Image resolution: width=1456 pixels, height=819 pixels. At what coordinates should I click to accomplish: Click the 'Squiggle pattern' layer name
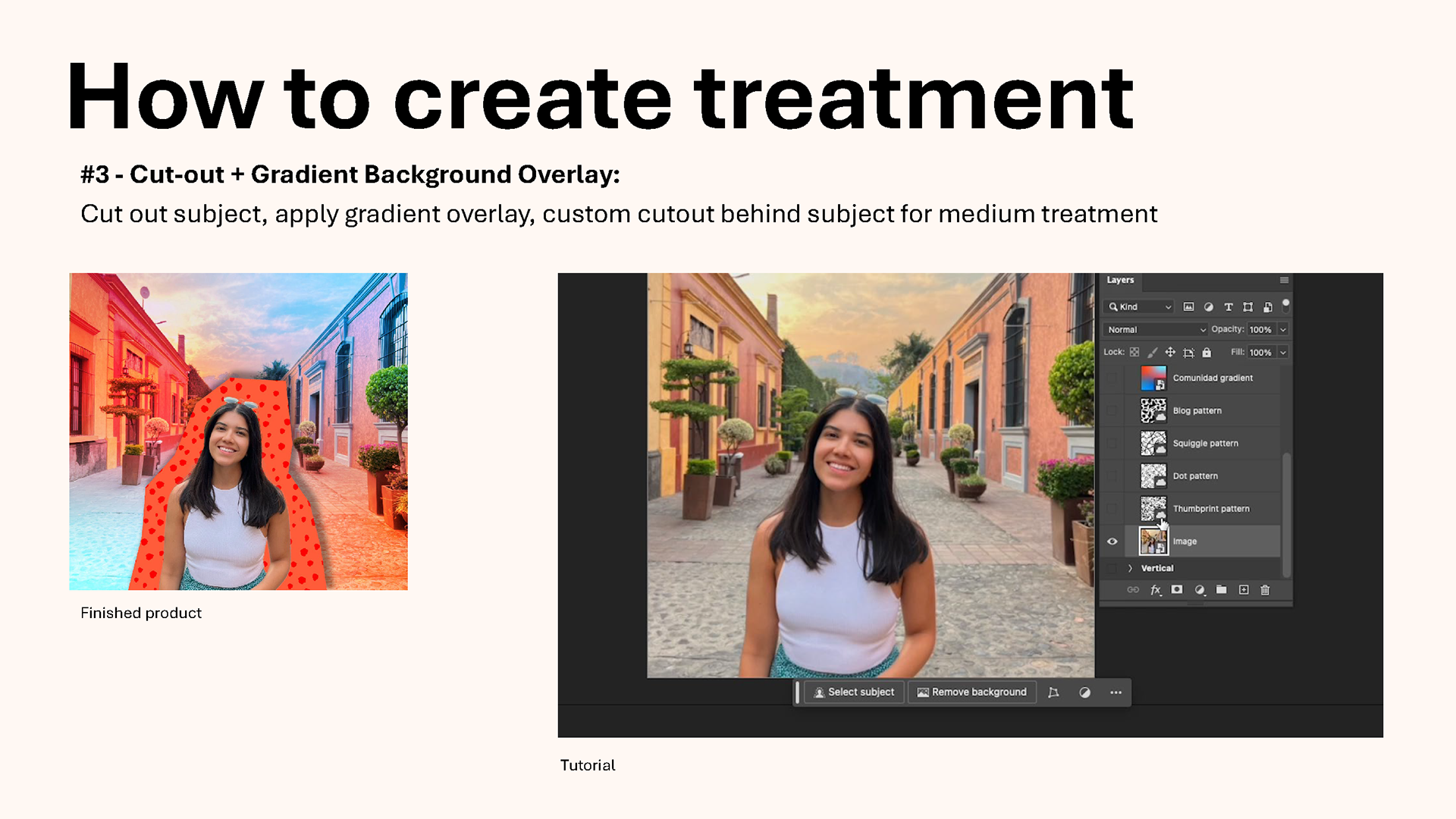click(x=1205, y=443)
